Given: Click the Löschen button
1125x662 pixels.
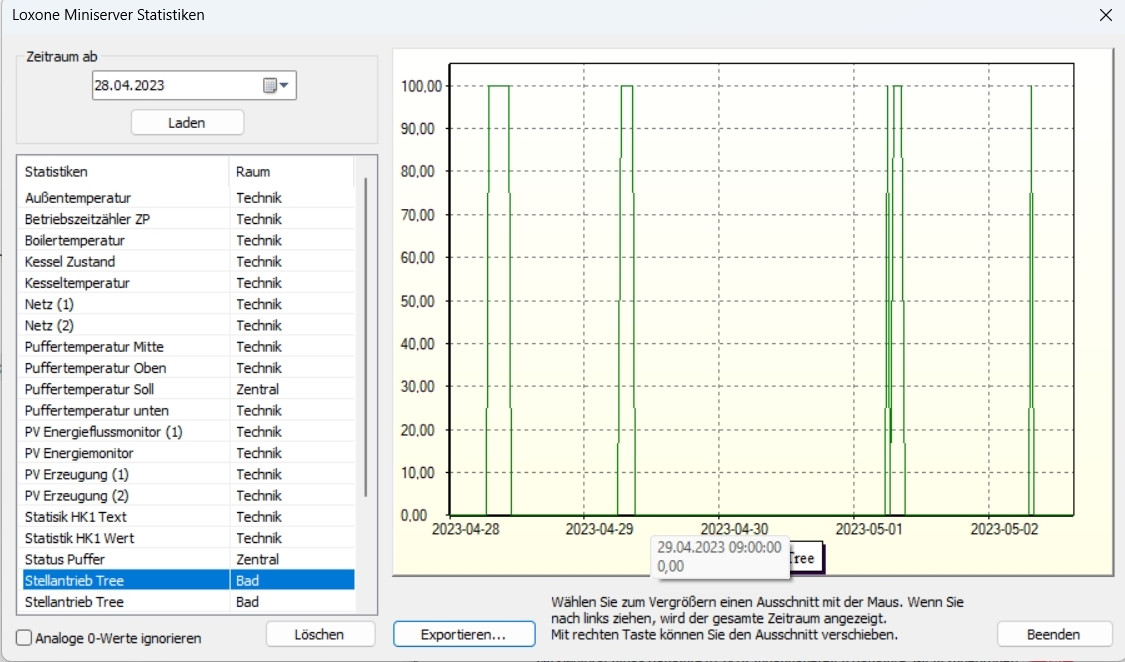Looking at the screenshot, I should (320, 634).
